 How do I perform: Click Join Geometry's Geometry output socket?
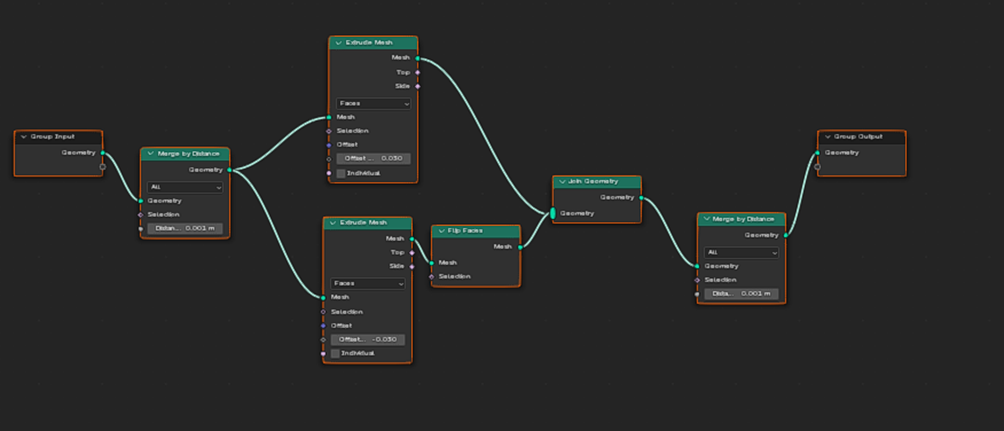pyautogui.click(x=640, y=197)
